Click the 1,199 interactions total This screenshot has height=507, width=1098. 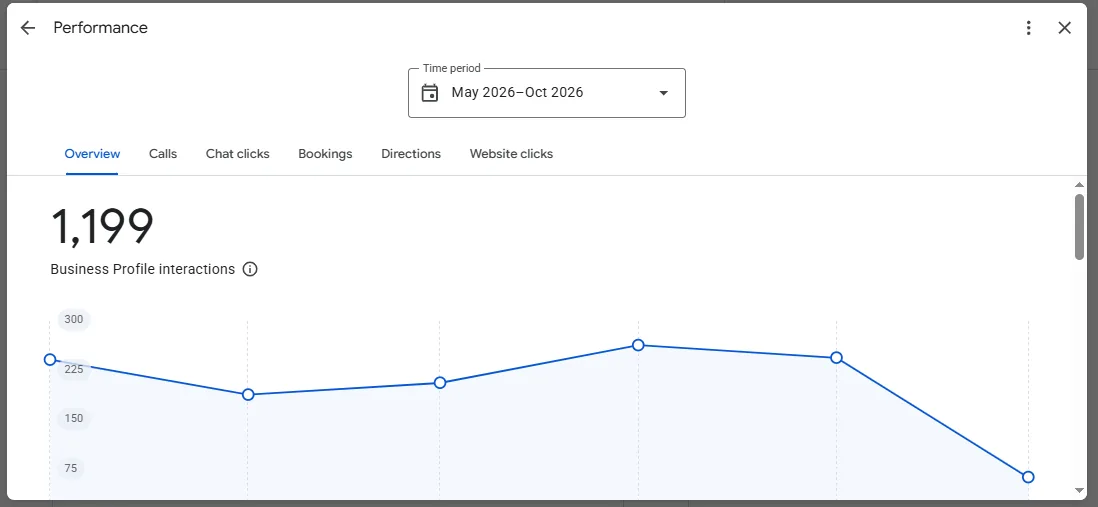pos(102,227)
